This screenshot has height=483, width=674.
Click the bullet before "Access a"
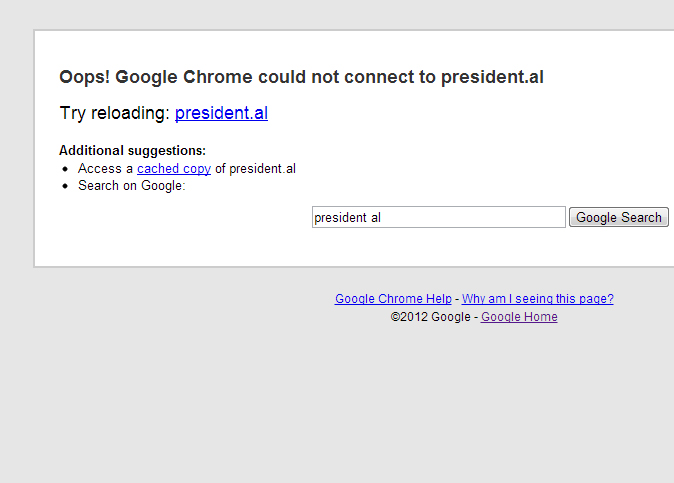click(x=65, y=169)
